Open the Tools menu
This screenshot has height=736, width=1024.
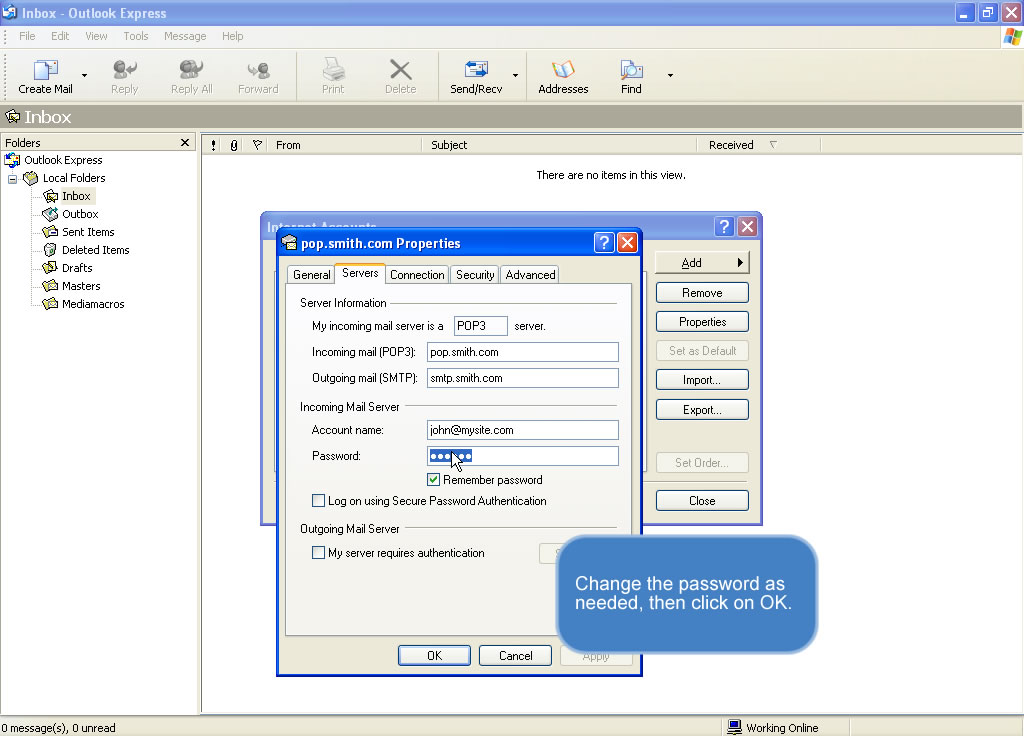pos(136,36)
